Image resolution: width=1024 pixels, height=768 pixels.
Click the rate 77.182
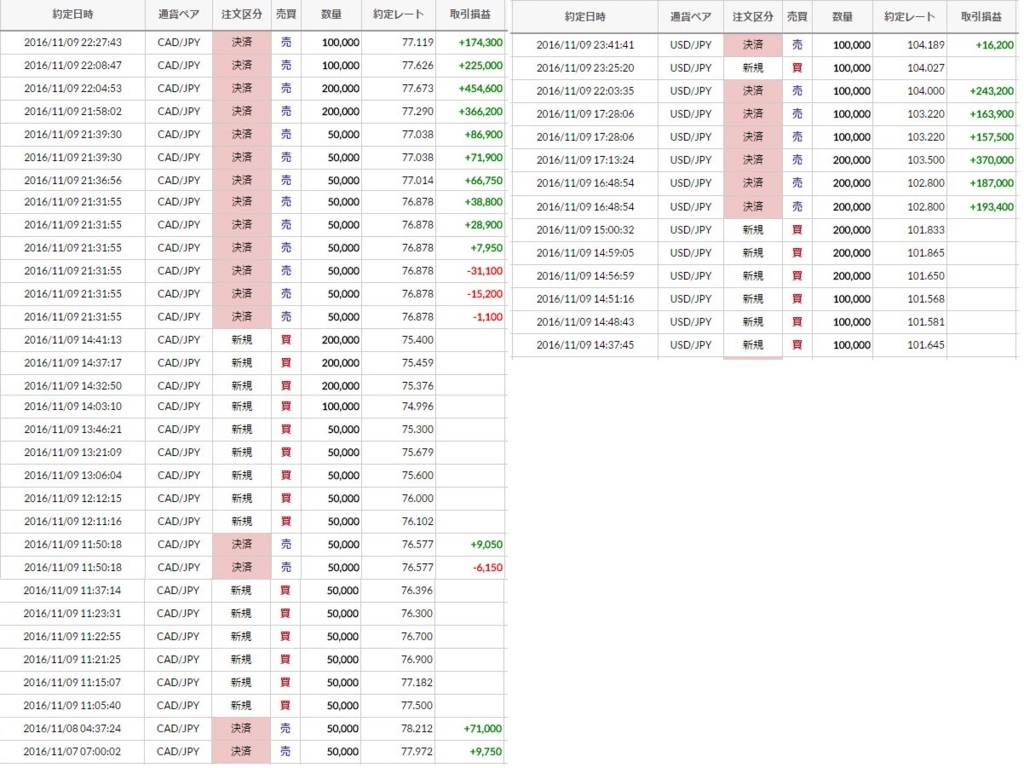[x=417, y=682]
